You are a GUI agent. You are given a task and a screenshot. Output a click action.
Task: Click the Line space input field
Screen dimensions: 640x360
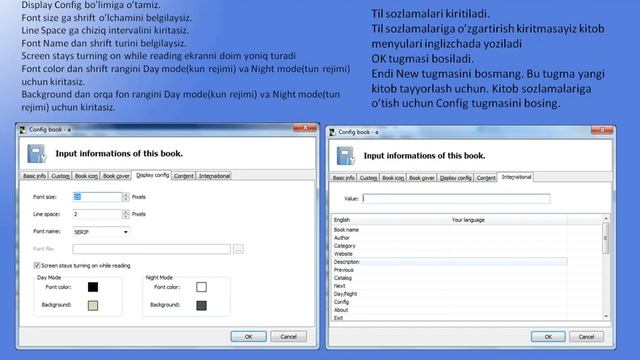coord(97,214)
